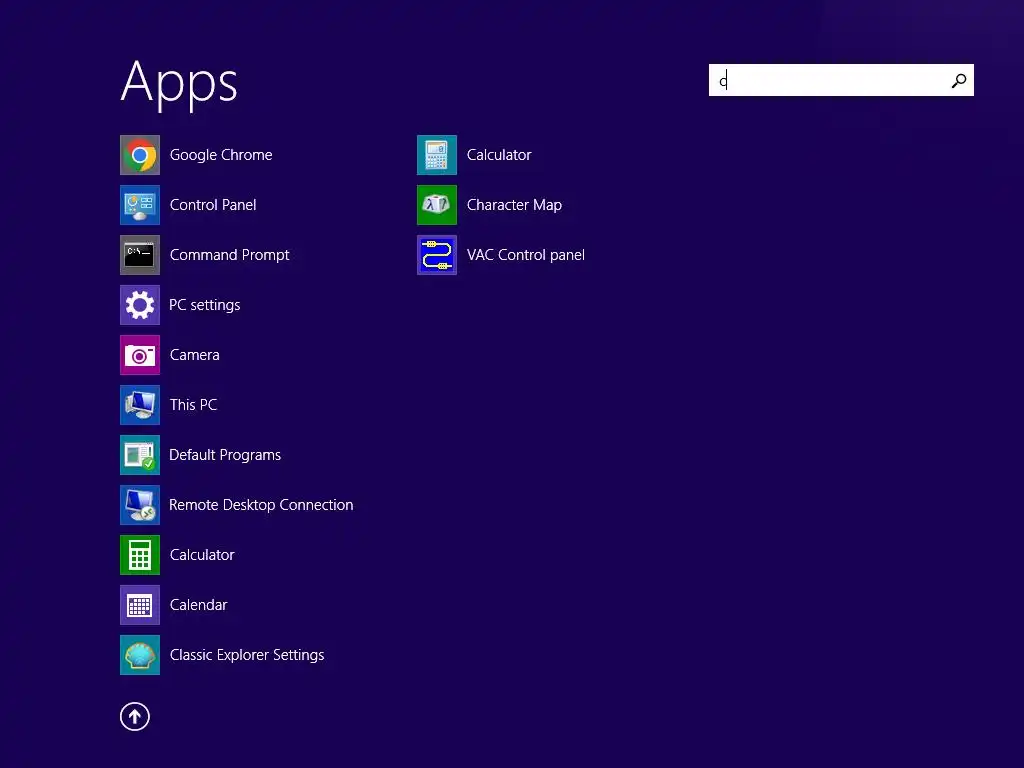
Task: Select the "Calendar" label
Action: [x=199, y=605]
